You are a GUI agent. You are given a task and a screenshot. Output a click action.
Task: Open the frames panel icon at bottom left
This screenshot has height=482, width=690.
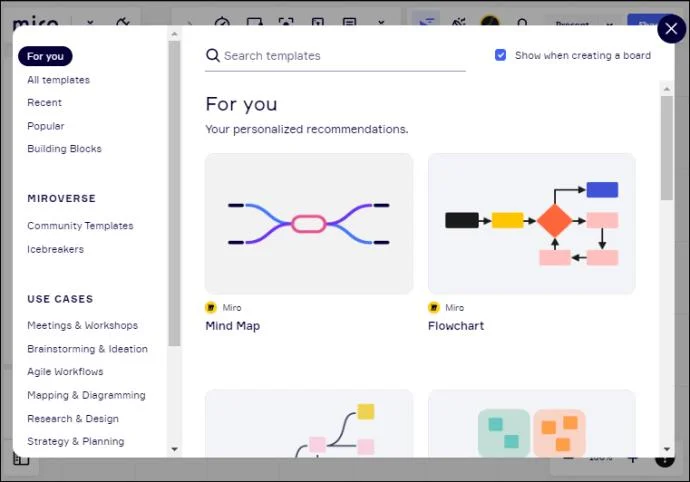pos(21,459)
